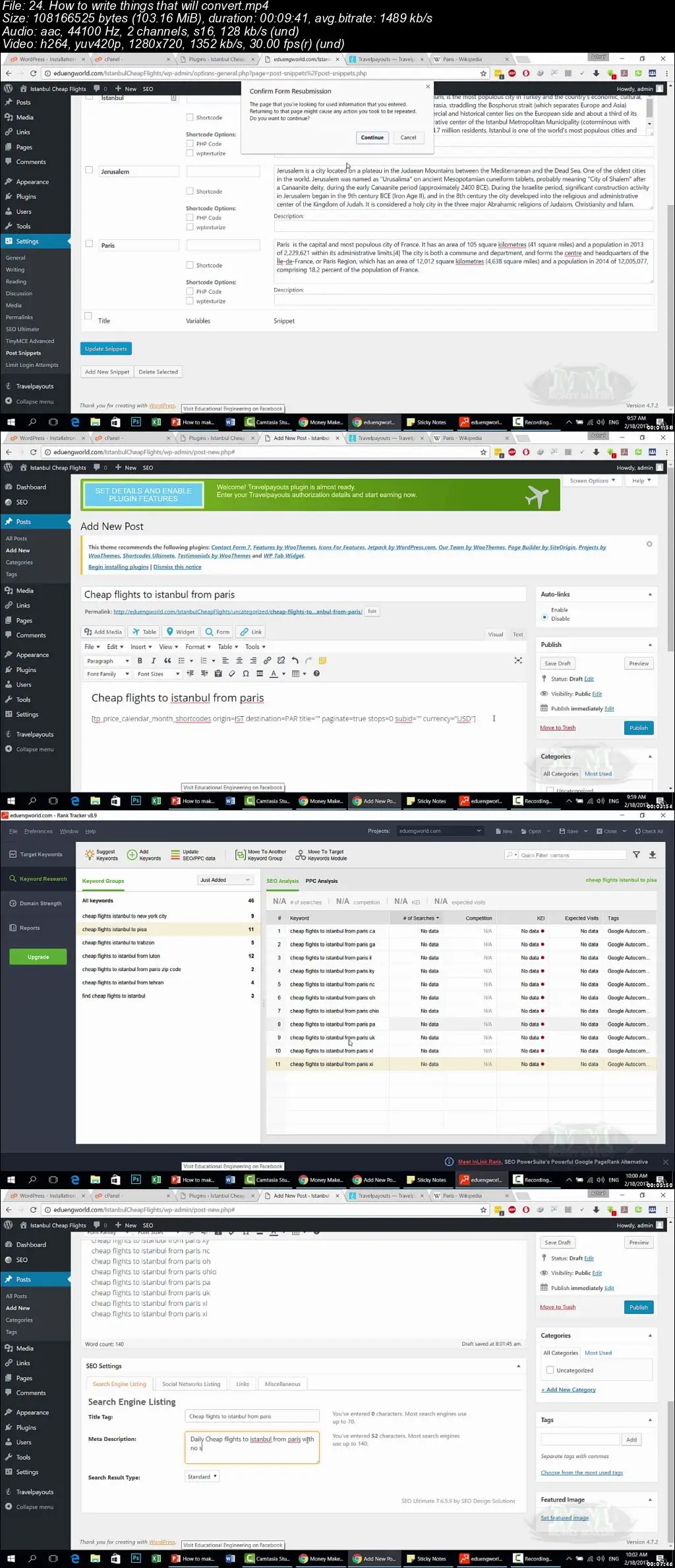Enable PHP Code option in the Jerusalem row
The width and height of the screenshot is (675, 1568).
tap(190, 217)
